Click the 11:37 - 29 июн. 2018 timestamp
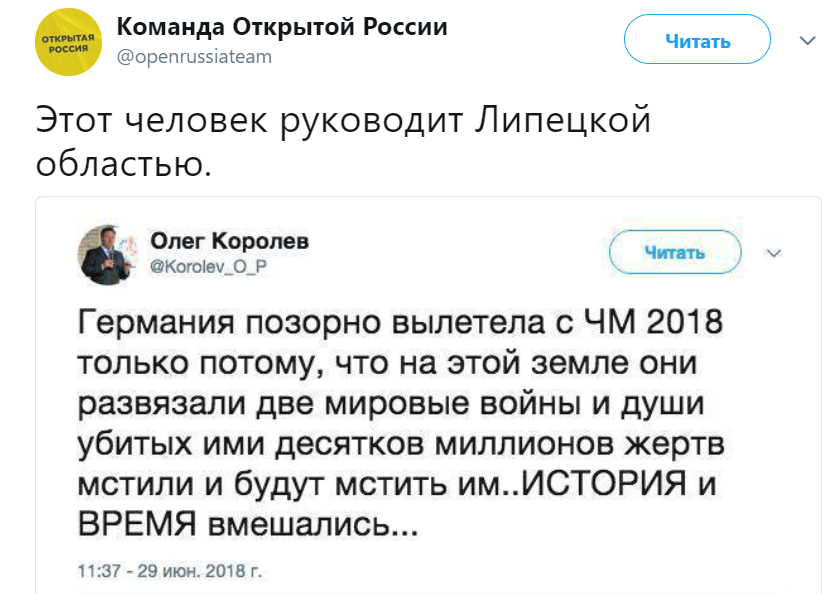The width and height of the screenshot is (826, 594). pos(170,571)
